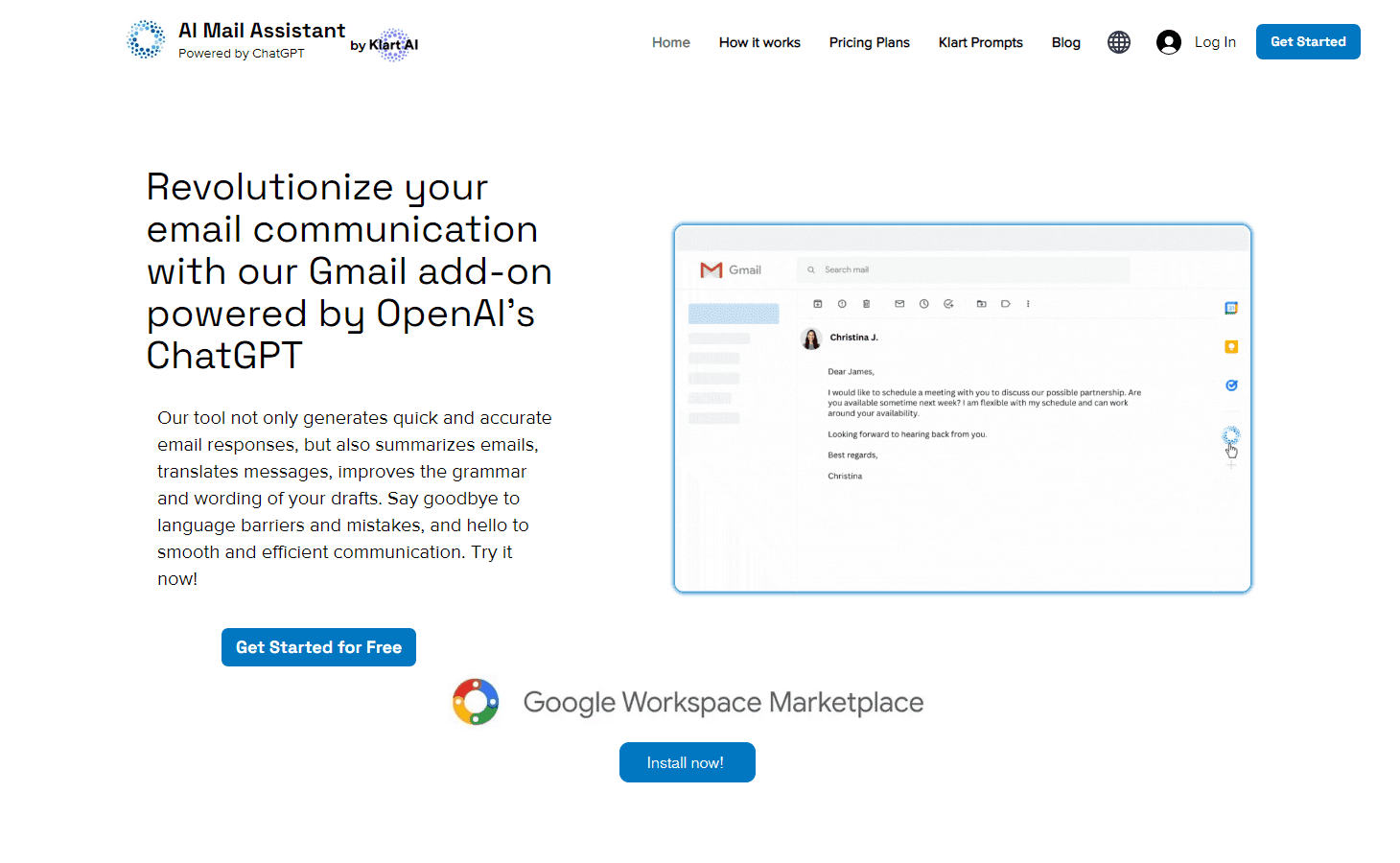Click the AI Mail Assistant site title
1400x863 pixels.
pyautogui.click(x=262, y=31)
